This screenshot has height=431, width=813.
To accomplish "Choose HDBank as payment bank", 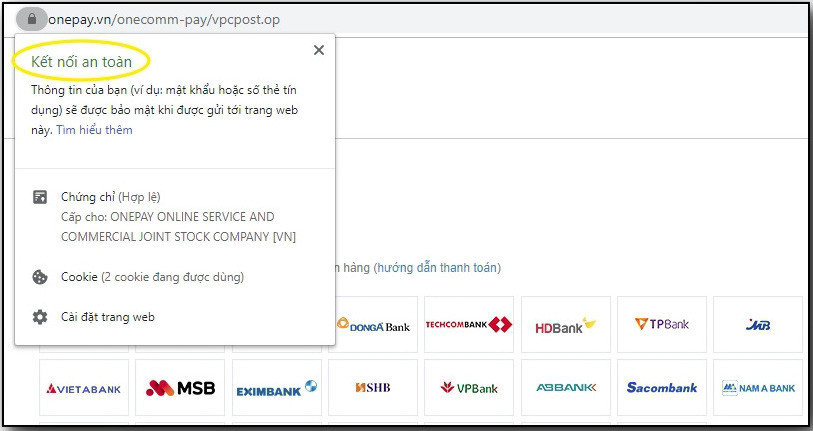I will click(x=565, y=325).
